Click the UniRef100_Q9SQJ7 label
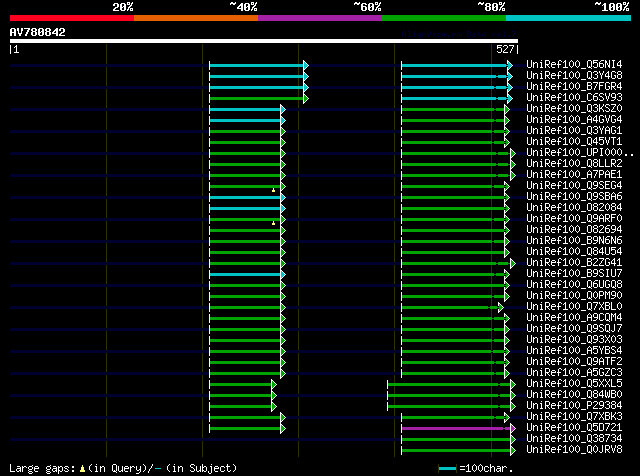 (x=574, y=329)
